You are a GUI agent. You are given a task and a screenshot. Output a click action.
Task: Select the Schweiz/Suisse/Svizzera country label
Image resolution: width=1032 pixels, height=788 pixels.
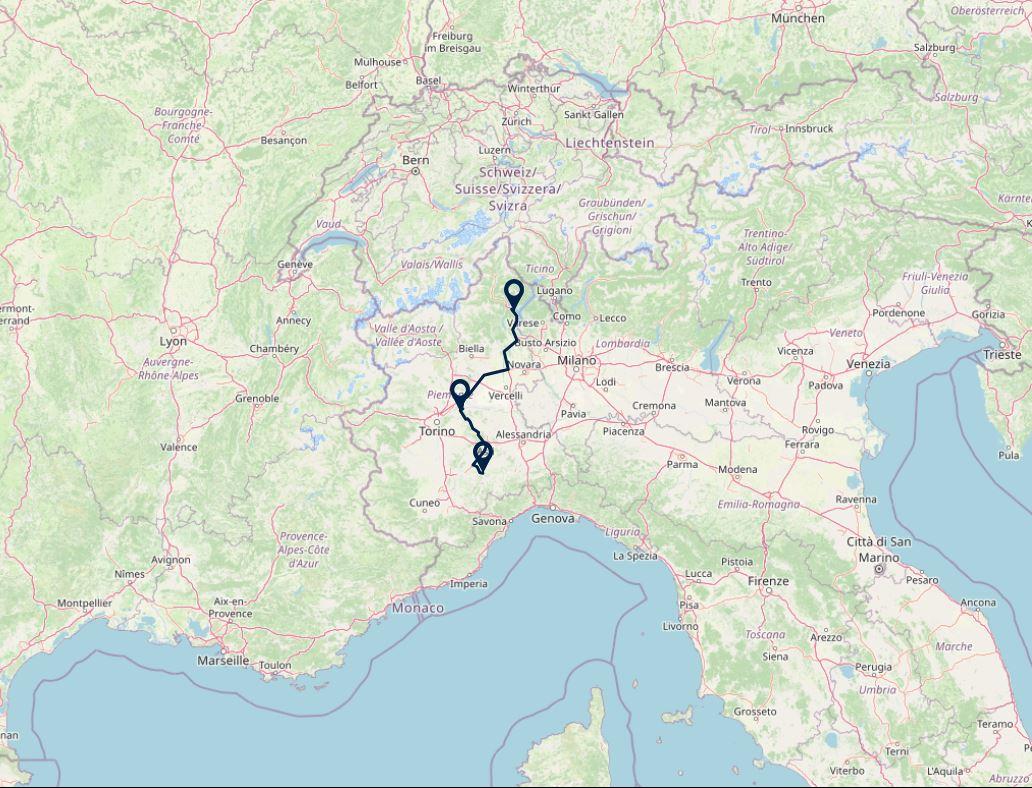[507, 189]
